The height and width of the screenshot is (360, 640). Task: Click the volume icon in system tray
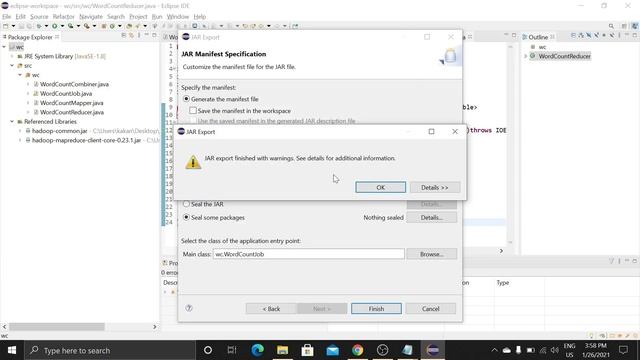tap(554, 350)
